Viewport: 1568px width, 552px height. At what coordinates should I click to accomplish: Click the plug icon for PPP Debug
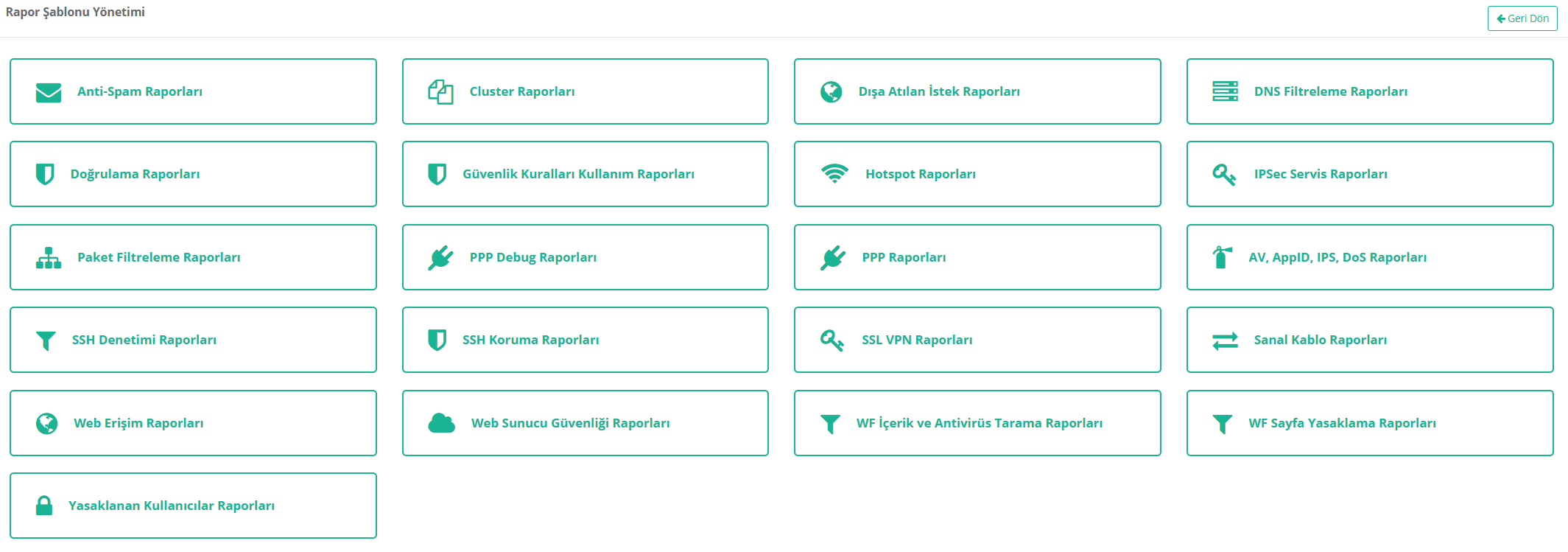440,257
